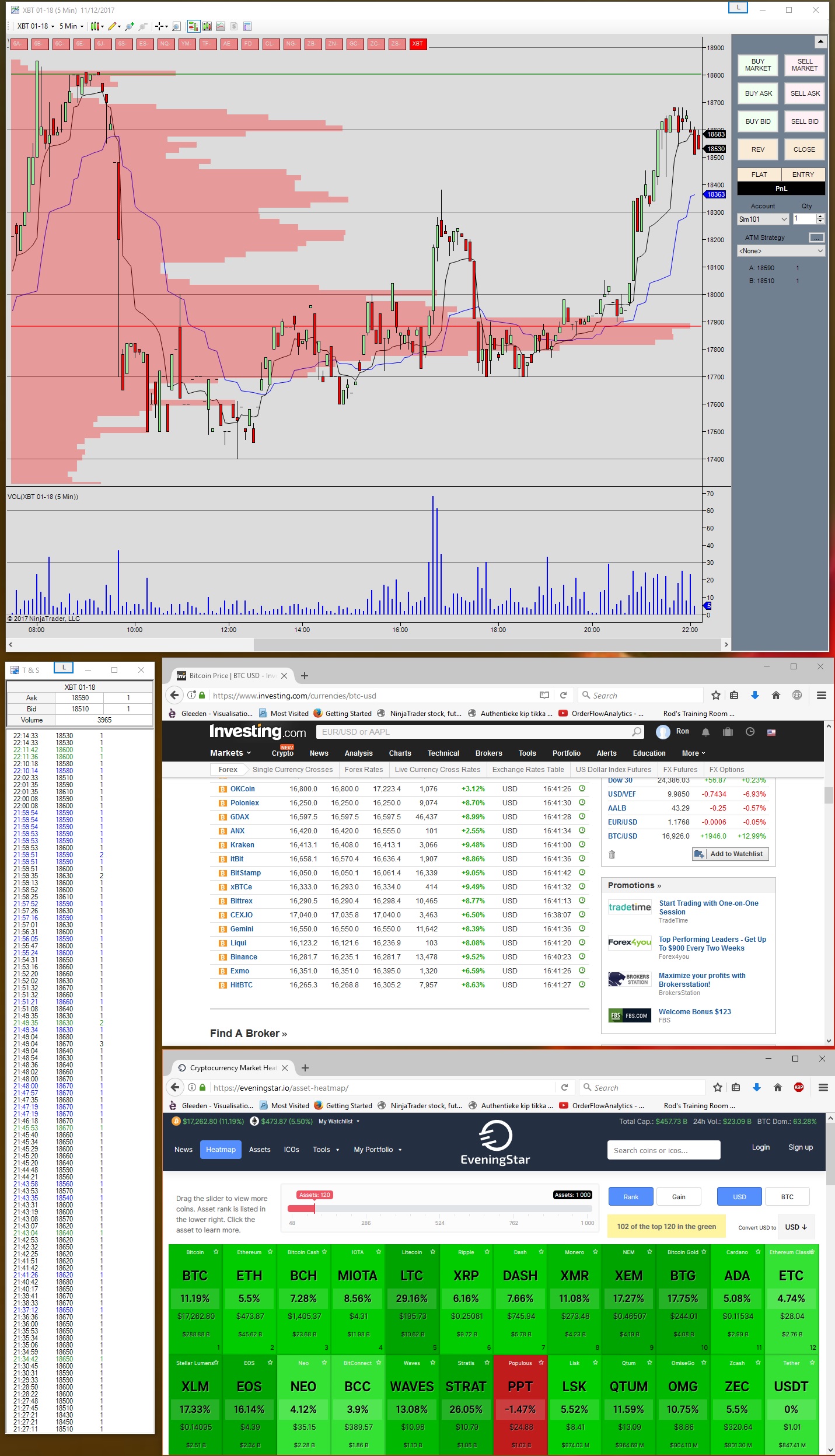This screenshot has width=835, height=1456.
Task: Open the Technical menu on Investing.com
Action: tap(443, 753)
